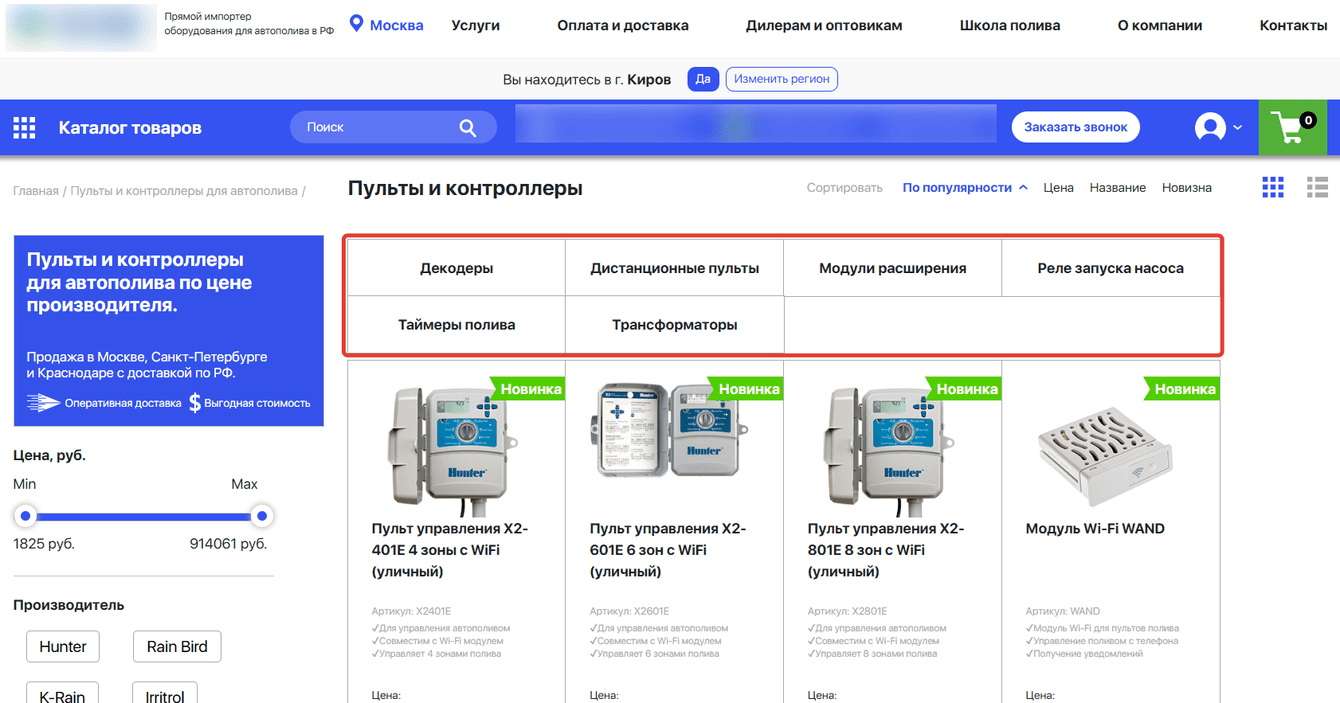
Task: Open Таймеры полива subcategory
Action: pos(457,325)
